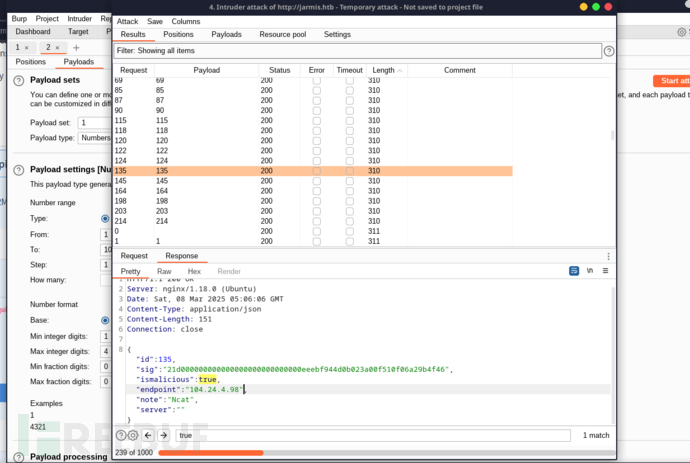Show the Request tab in message viewer
This screenshot has height=463, width=690.
[x=134, y=256]
